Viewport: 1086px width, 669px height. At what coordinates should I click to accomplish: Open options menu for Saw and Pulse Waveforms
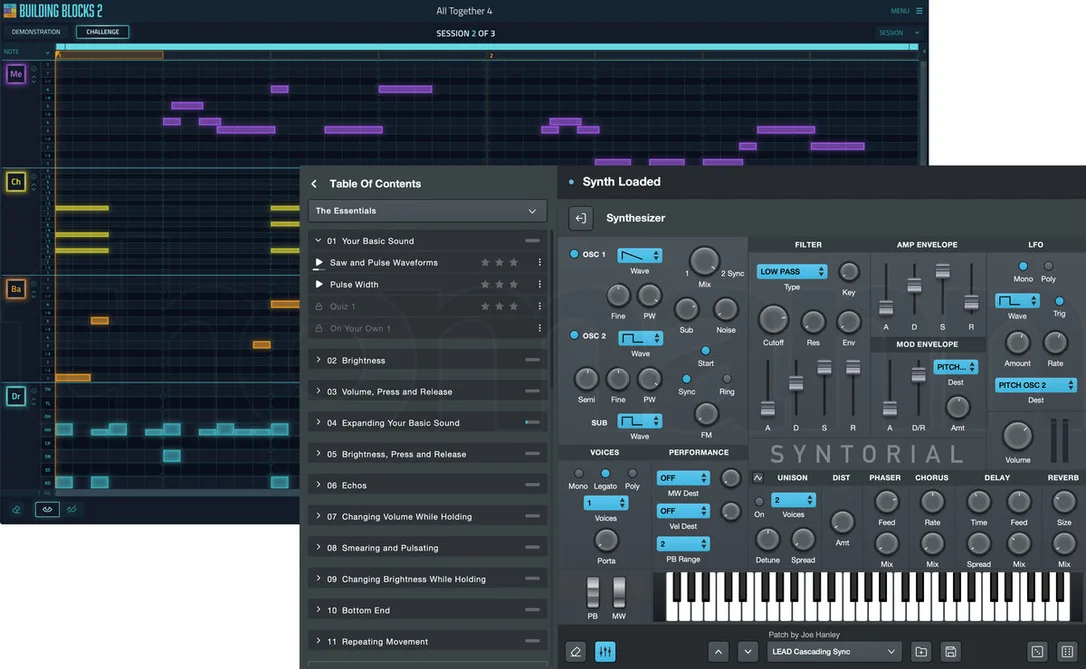tap(540, 262)
